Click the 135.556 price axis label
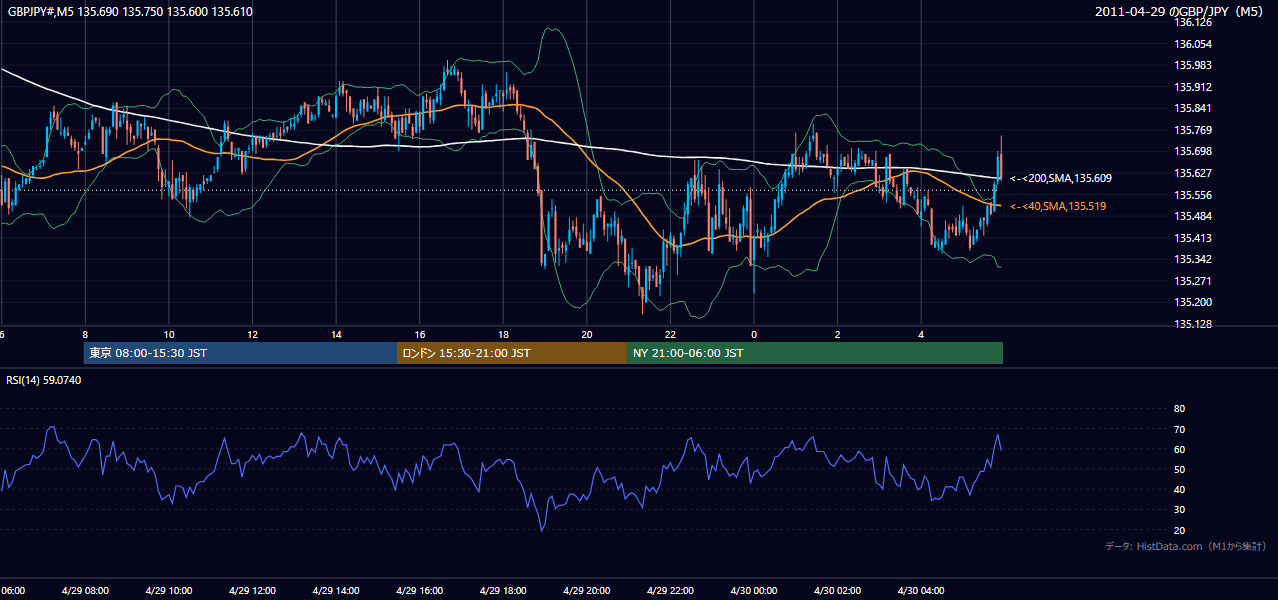 click(1193, 195)
